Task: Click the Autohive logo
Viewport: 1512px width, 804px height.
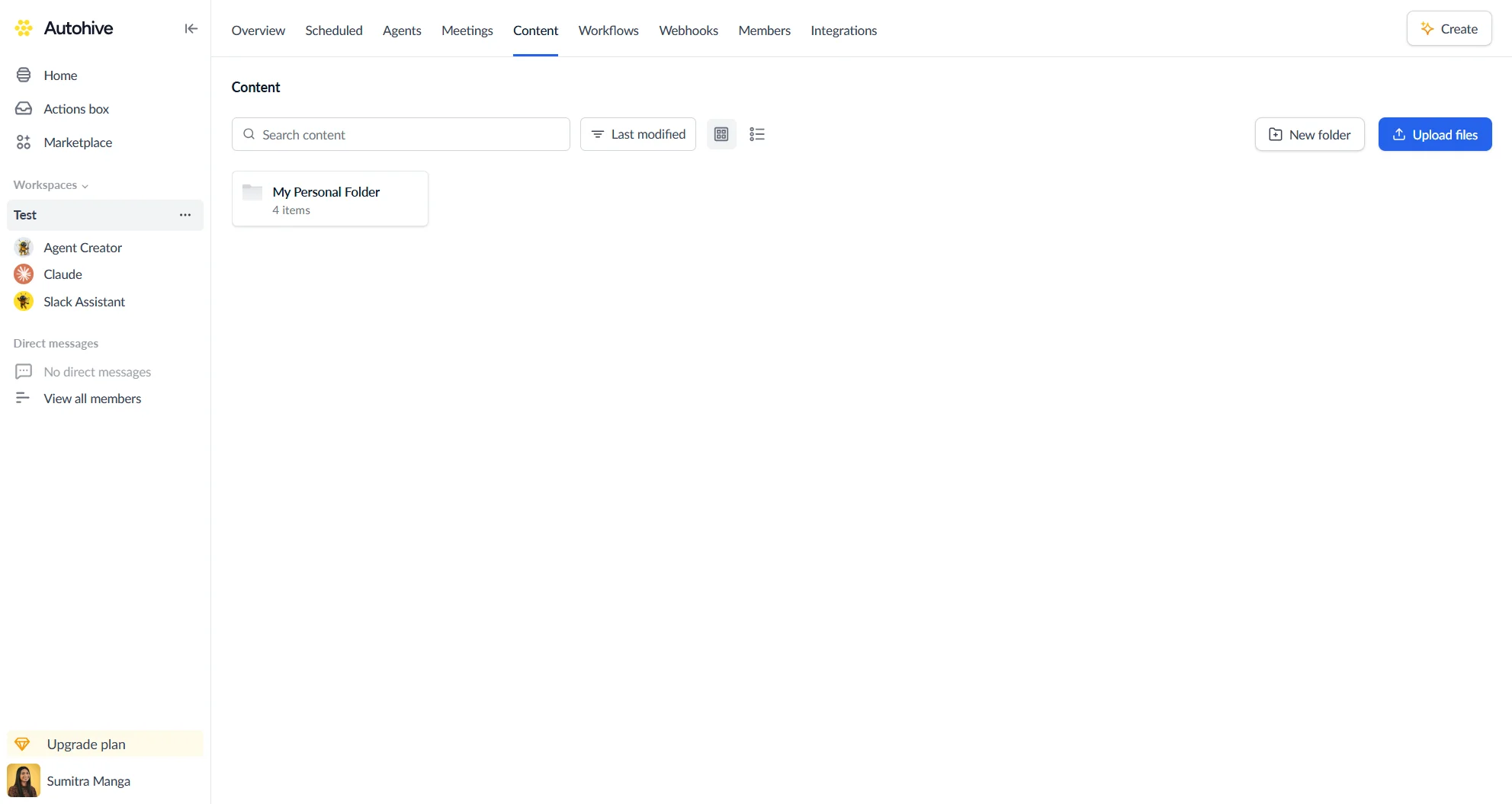Action: pos(64,27)
